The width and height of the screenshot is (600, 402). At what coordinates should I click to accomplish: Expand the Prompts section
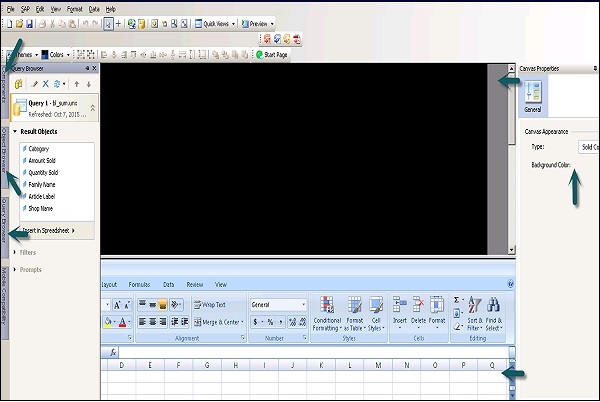(15, 270)
